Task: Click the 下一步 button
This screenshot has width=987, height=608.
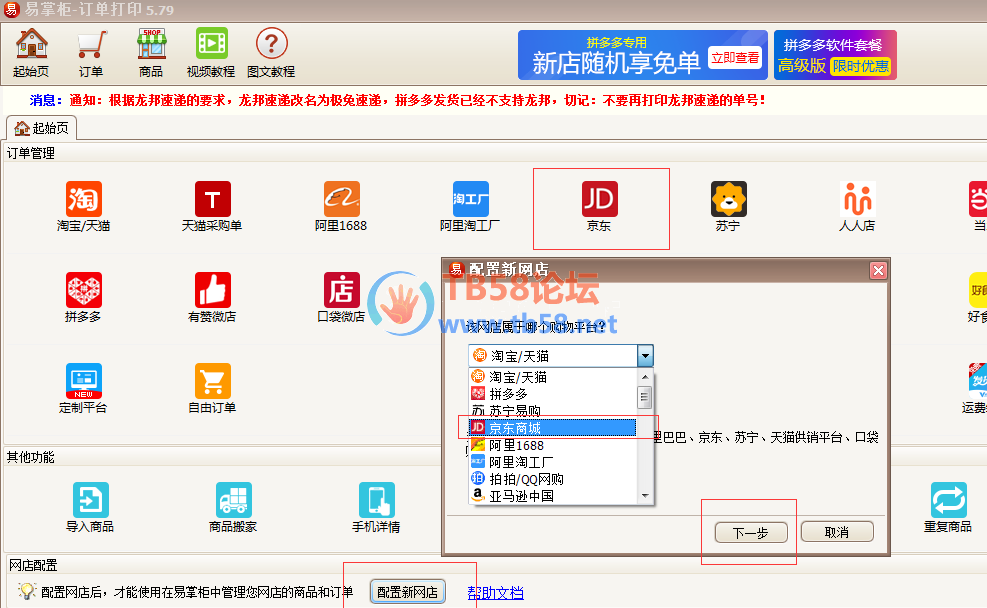Action: (x=751, y=533)
